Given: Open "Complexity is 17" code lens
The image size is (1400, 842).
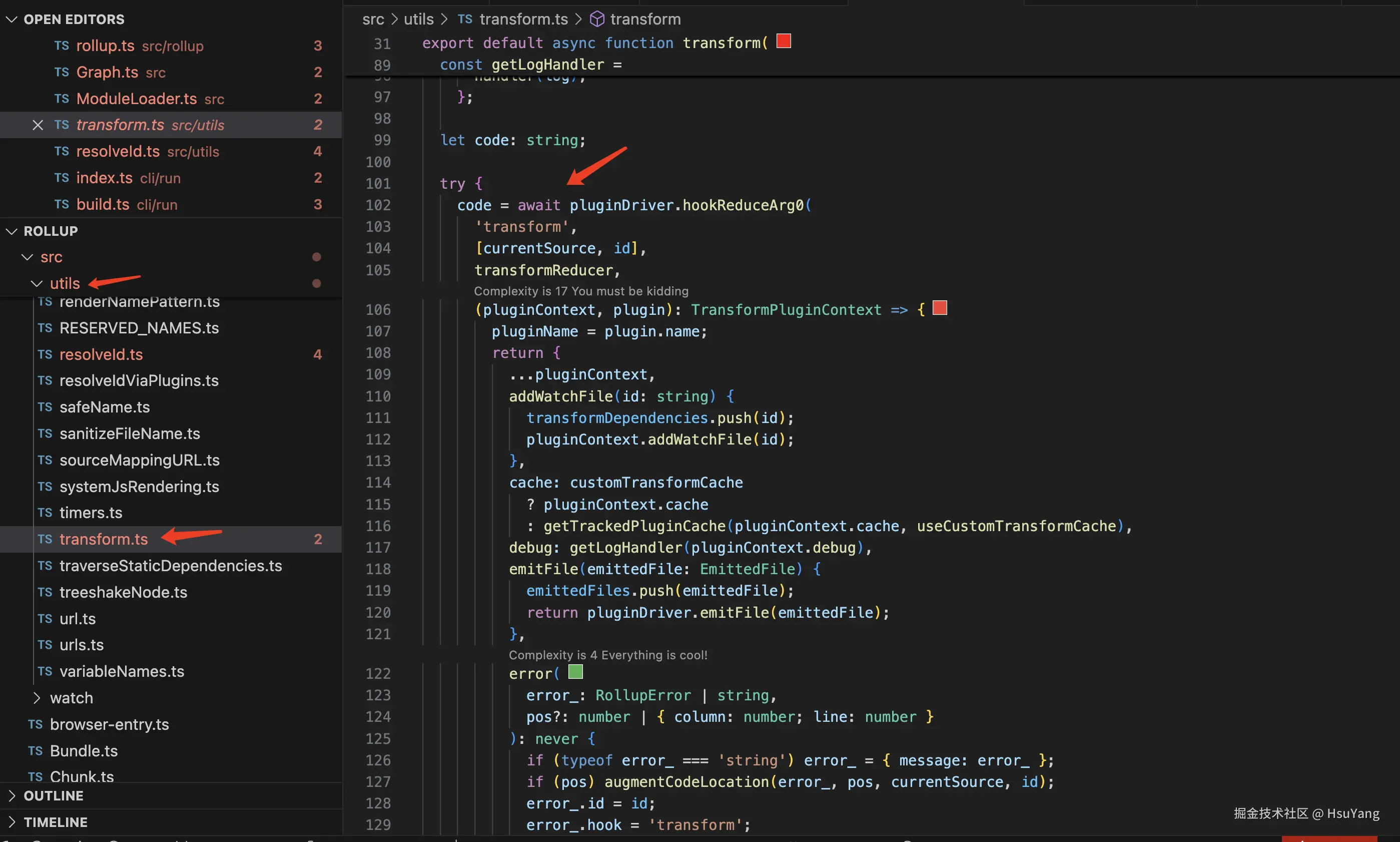Looking at the screenshot, I should (x=580, y=291).
